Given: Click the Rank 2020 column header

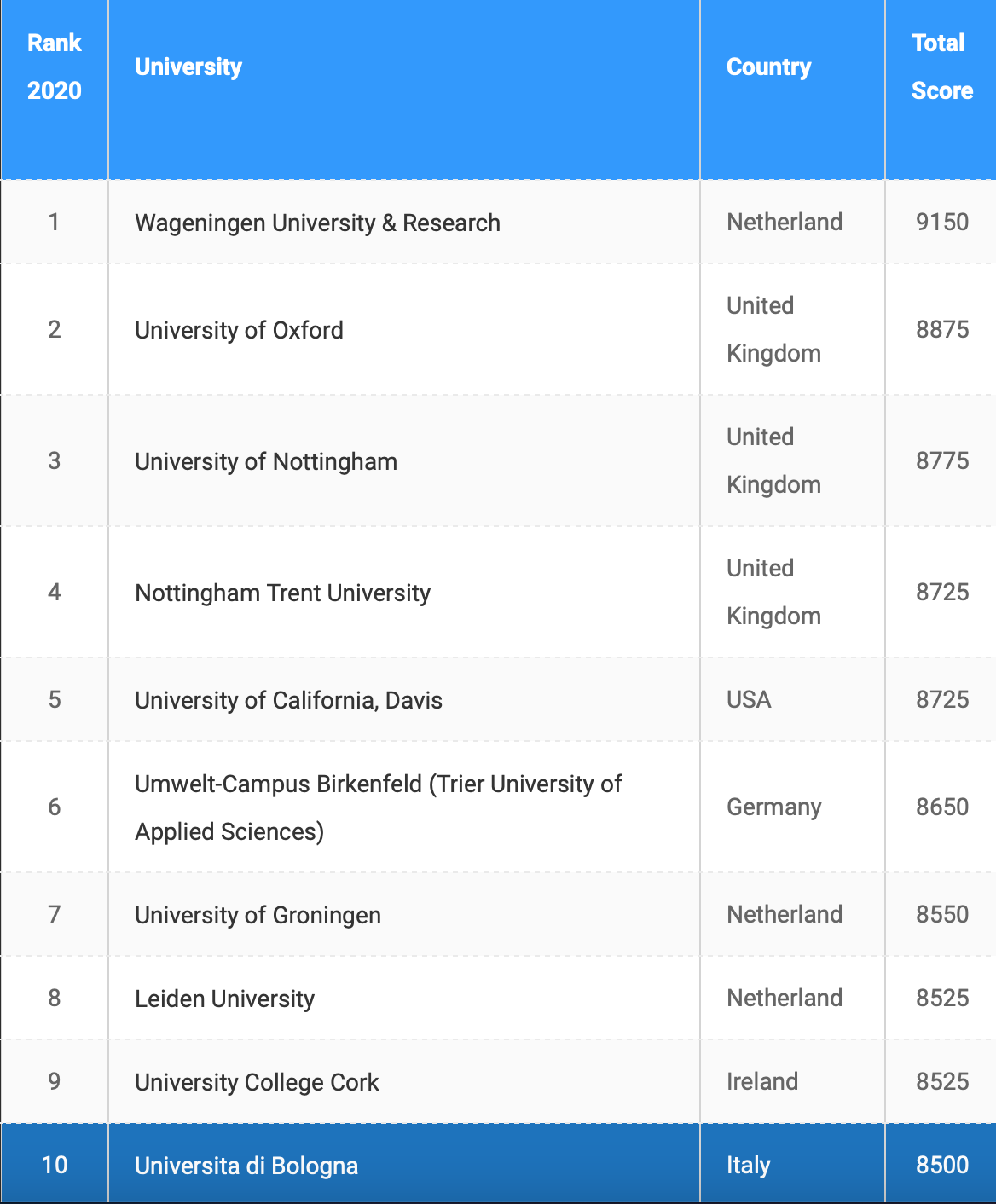Looking at the screenshot, I should pos(54,67).
